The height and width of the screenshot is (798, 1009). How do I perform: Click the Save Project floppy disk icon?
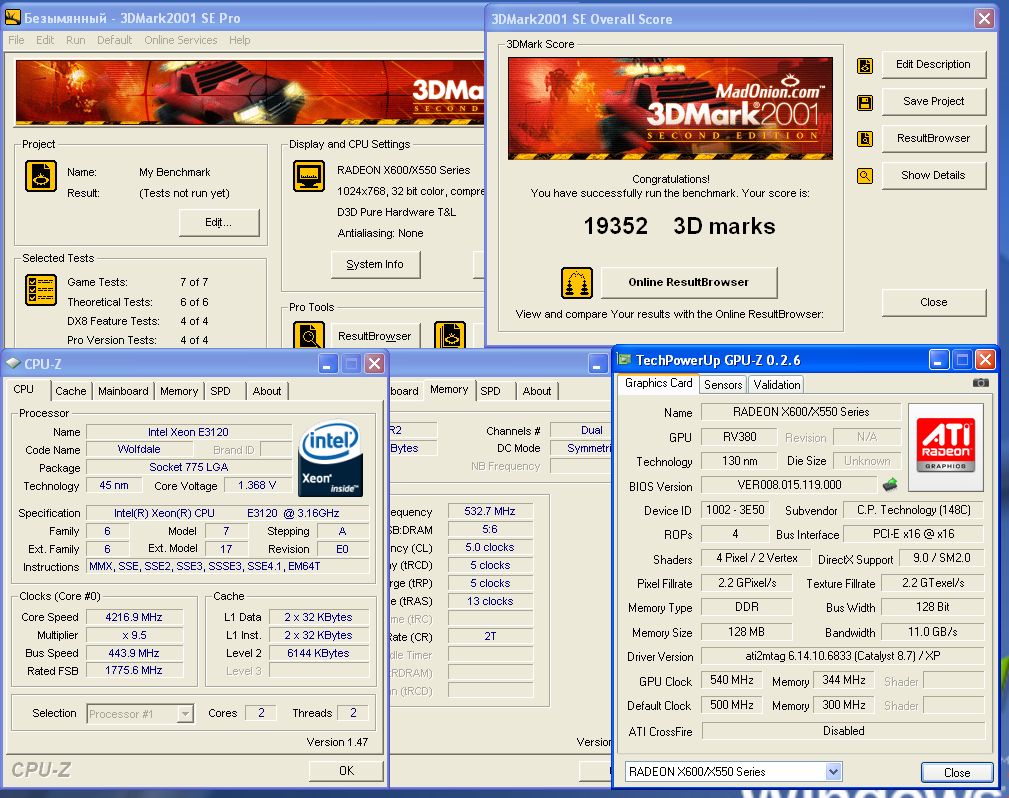(x=865, y=102)
